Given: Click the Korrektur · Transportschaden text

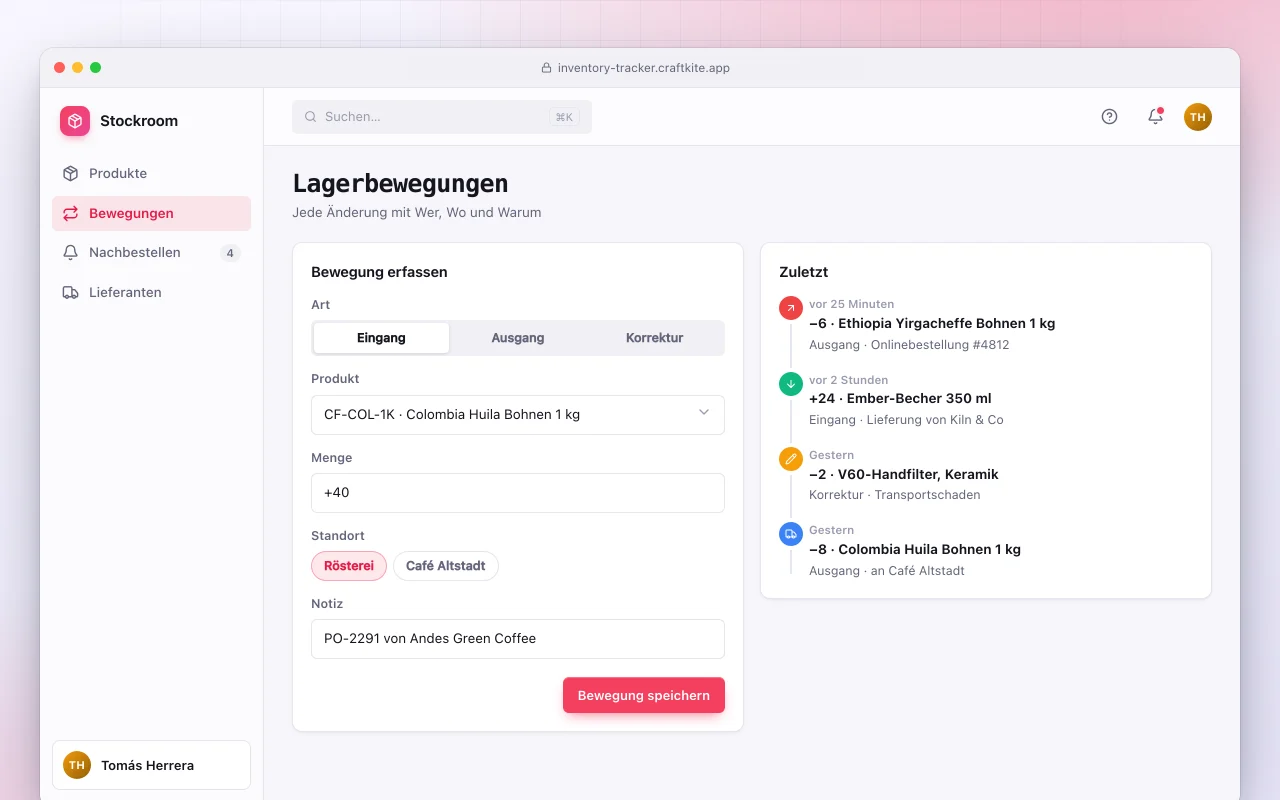Looking at the screenshot, I should [x=895, y=495].
